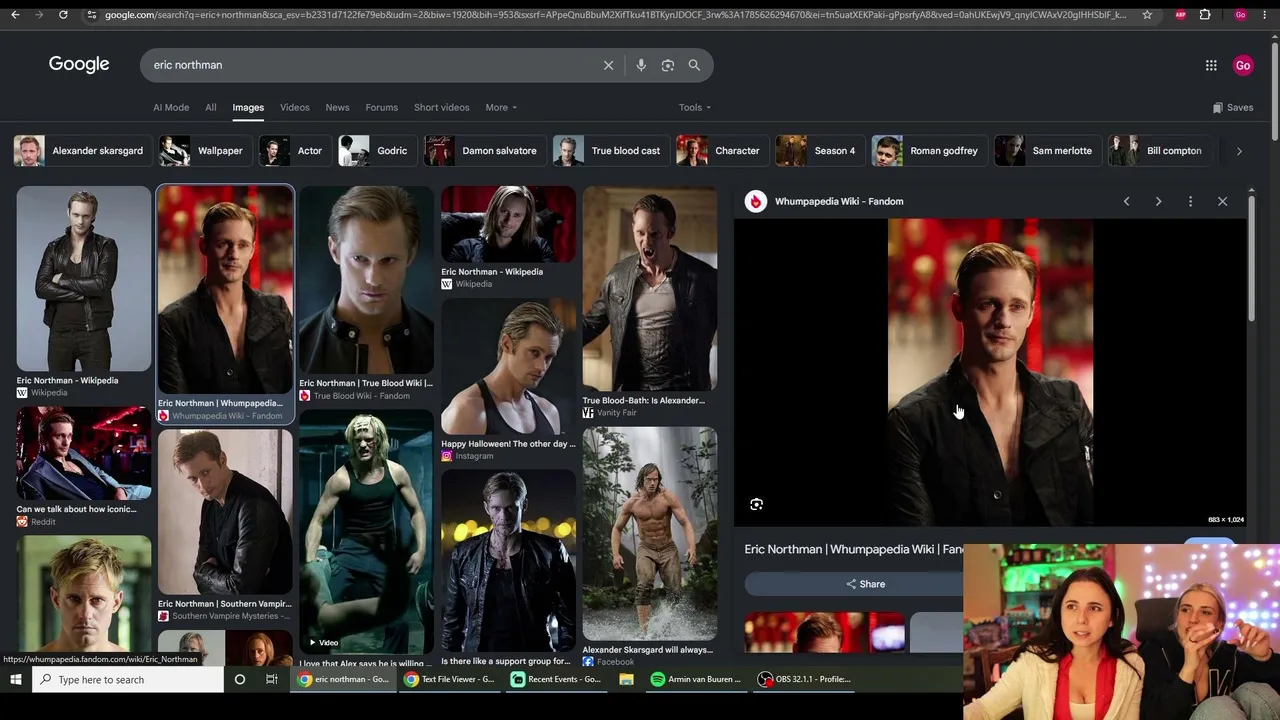Viewport: 1280px width, 720px height.
Task: Switch to the News tab
Action: 337,107
